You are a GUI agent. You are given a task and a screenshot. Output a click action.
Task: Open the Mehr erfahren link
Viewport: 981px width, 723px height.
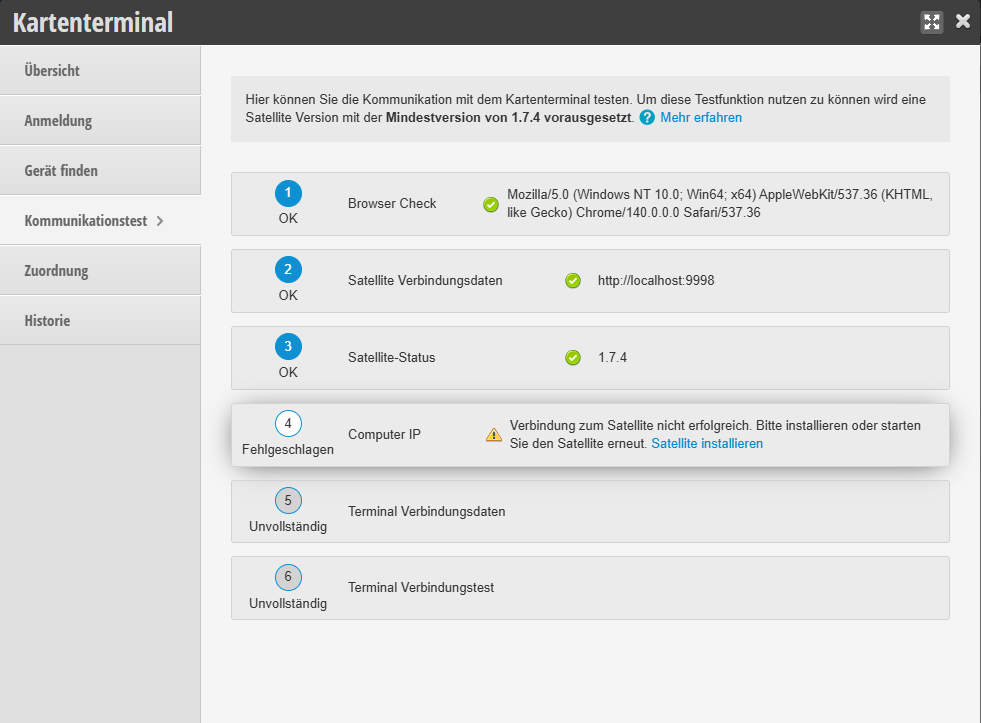point(700,118)
